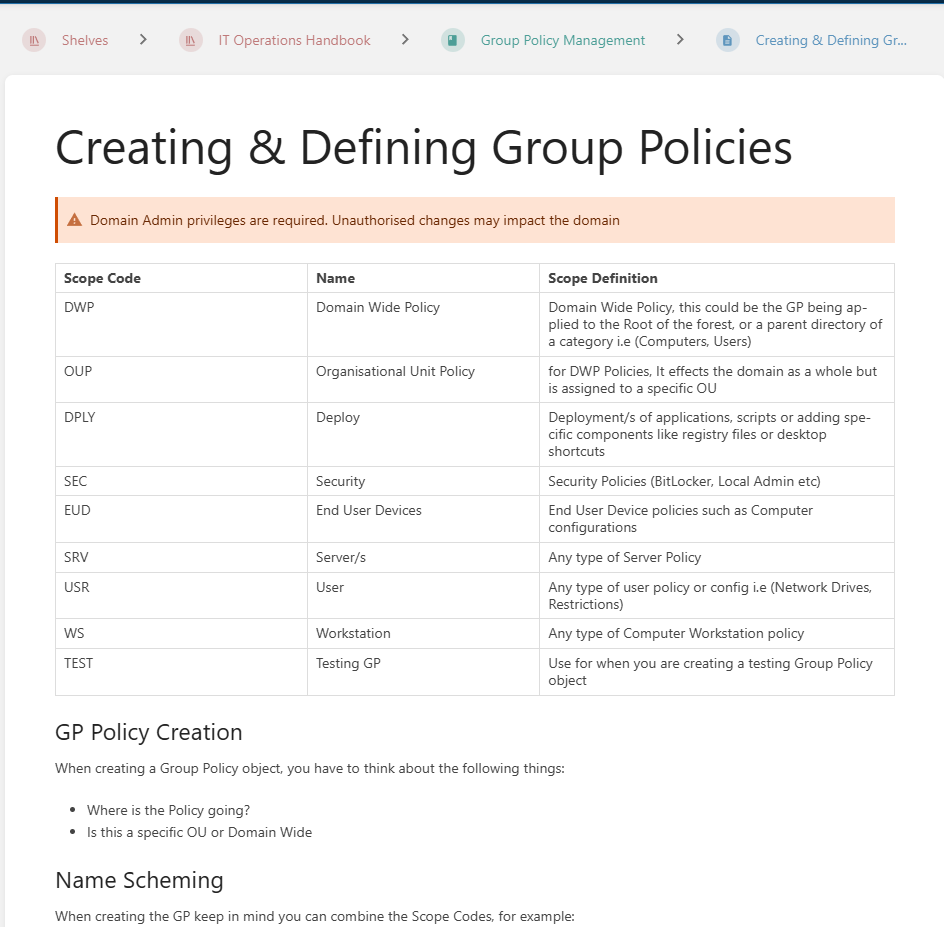Screen dimensions: 944x927
Task: Select the Creating & Defining Gr... breadcrumb link
Action: pos(831,40)
